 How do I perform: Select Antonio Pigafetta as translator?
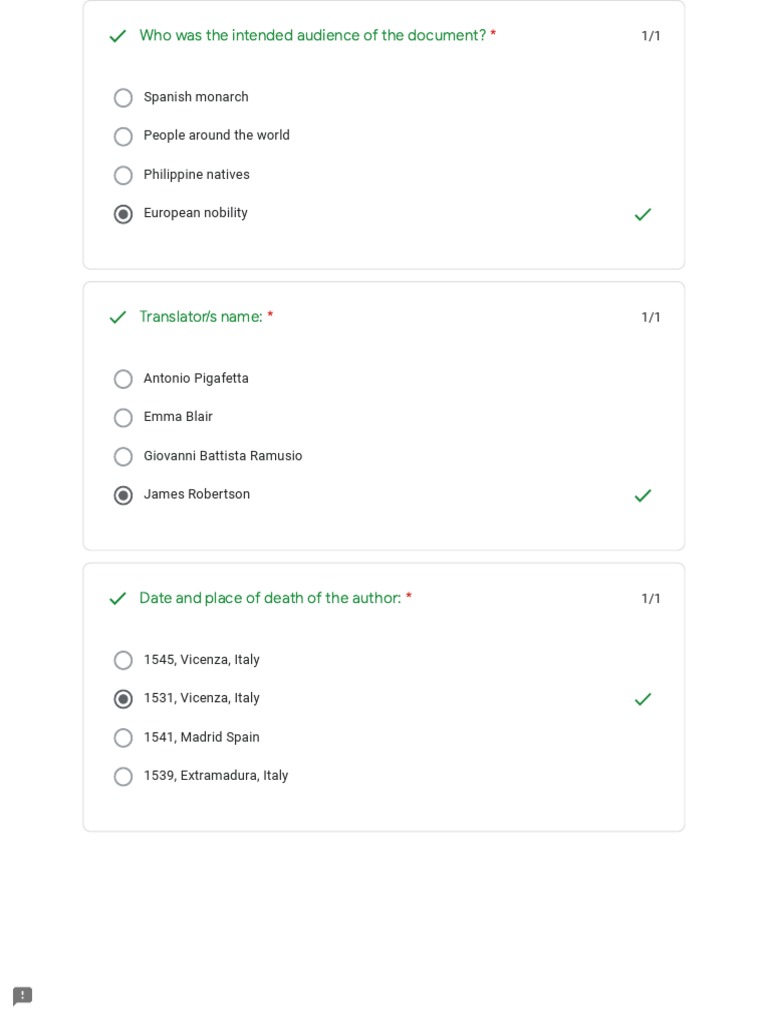pos(123,379)
